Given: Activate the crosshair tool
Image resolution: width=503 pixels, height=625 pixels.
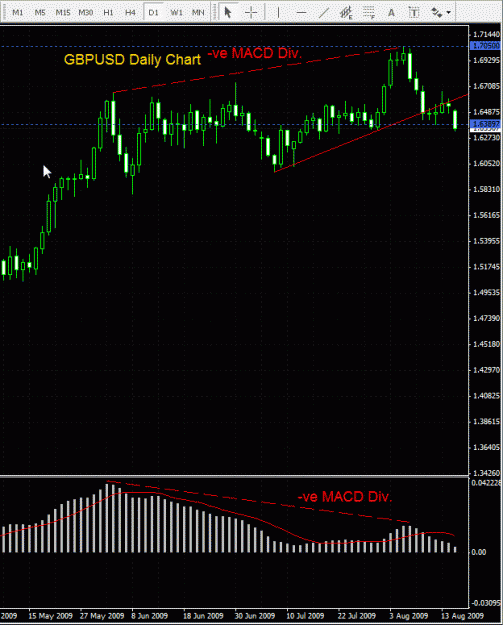Looking at the screenshot, I should coord(251,13).
